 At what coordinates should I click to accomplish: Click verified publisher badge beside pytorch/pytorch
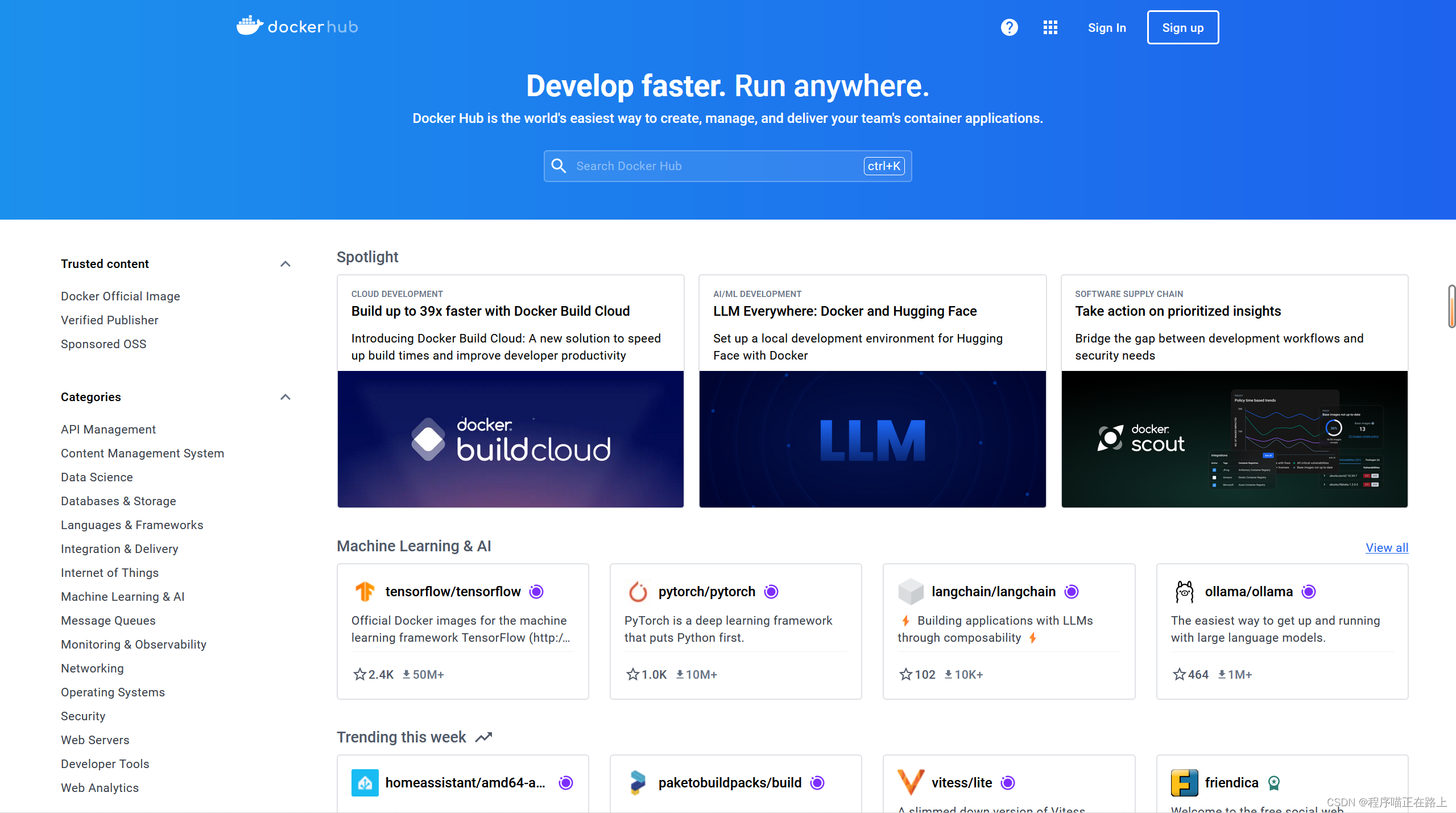[x=771, y=592]
